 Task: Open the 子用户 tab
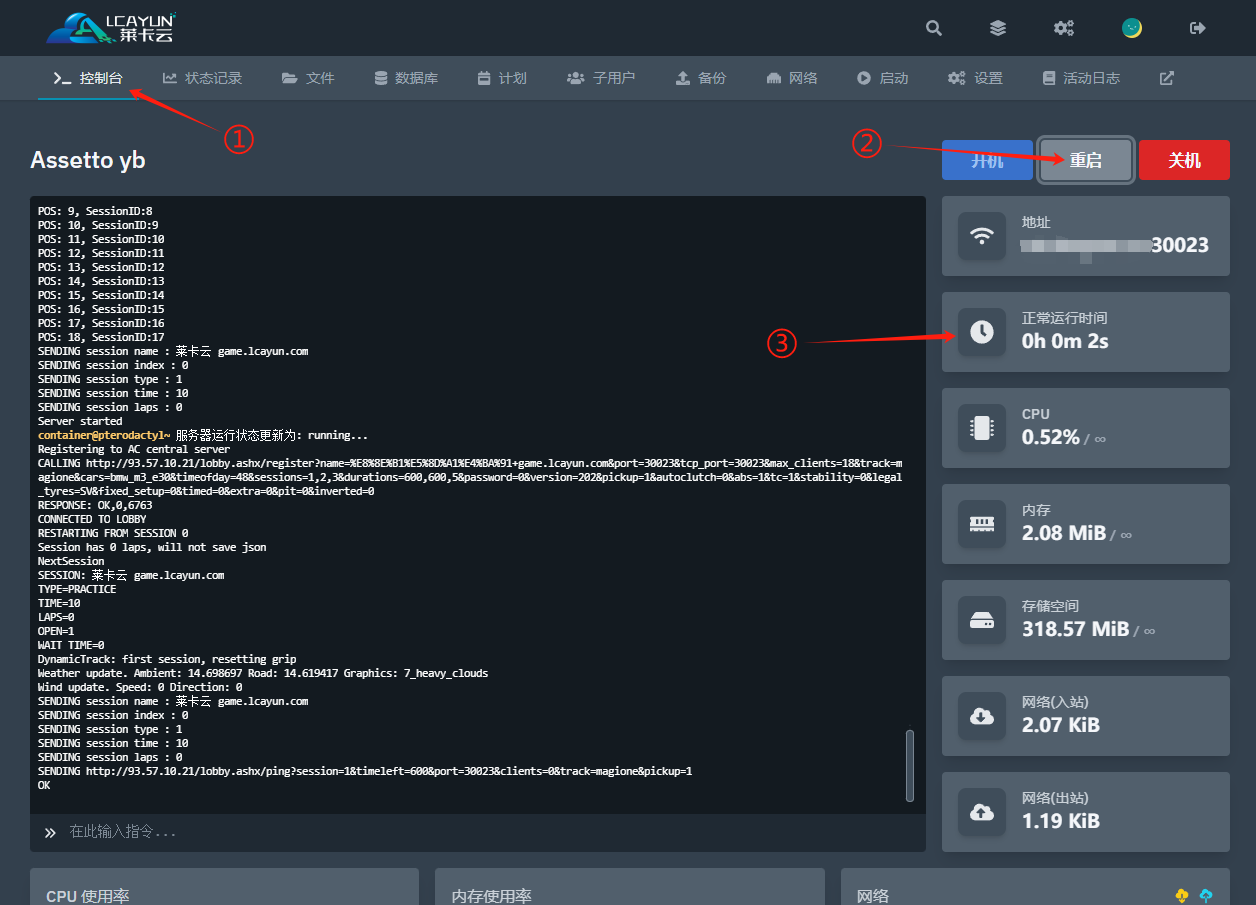click(601, 78)
